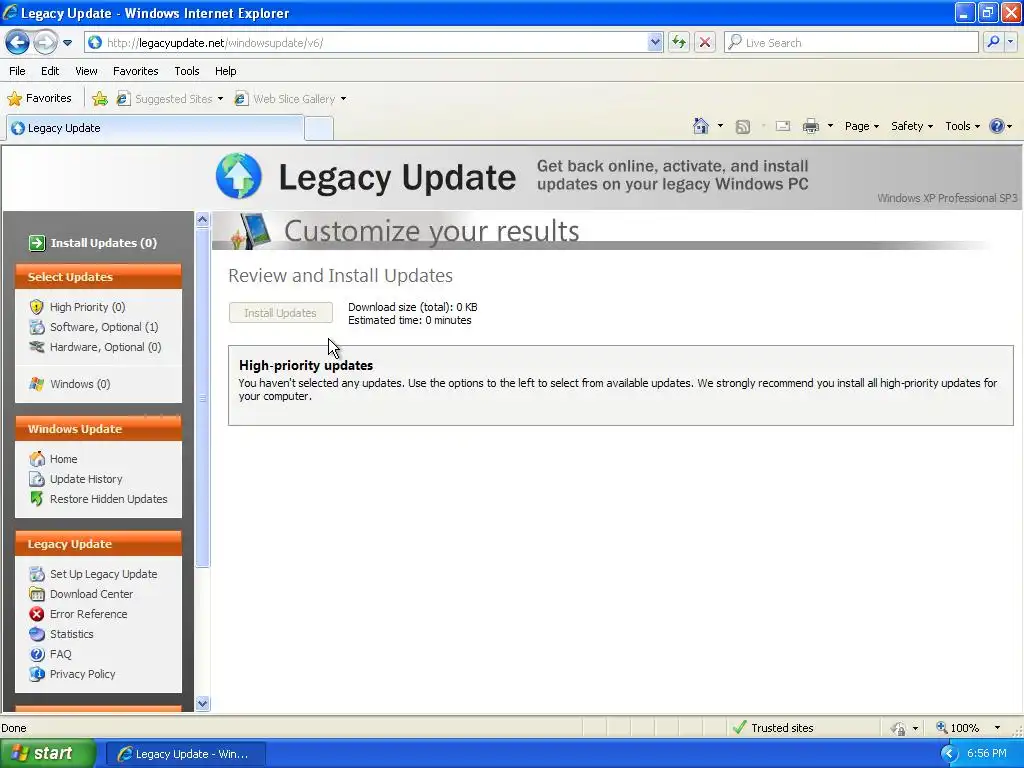This screenshot has width=1024, height=768.
Task: Click the house icon beside Home
Action: pos(37,458)
